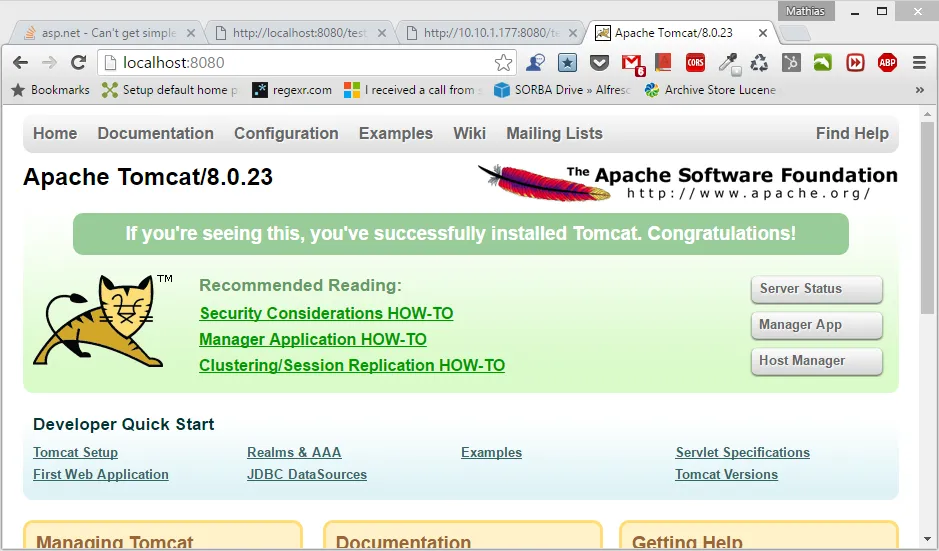
Task: Open the Tomcat Versions link
Action: 726,474
